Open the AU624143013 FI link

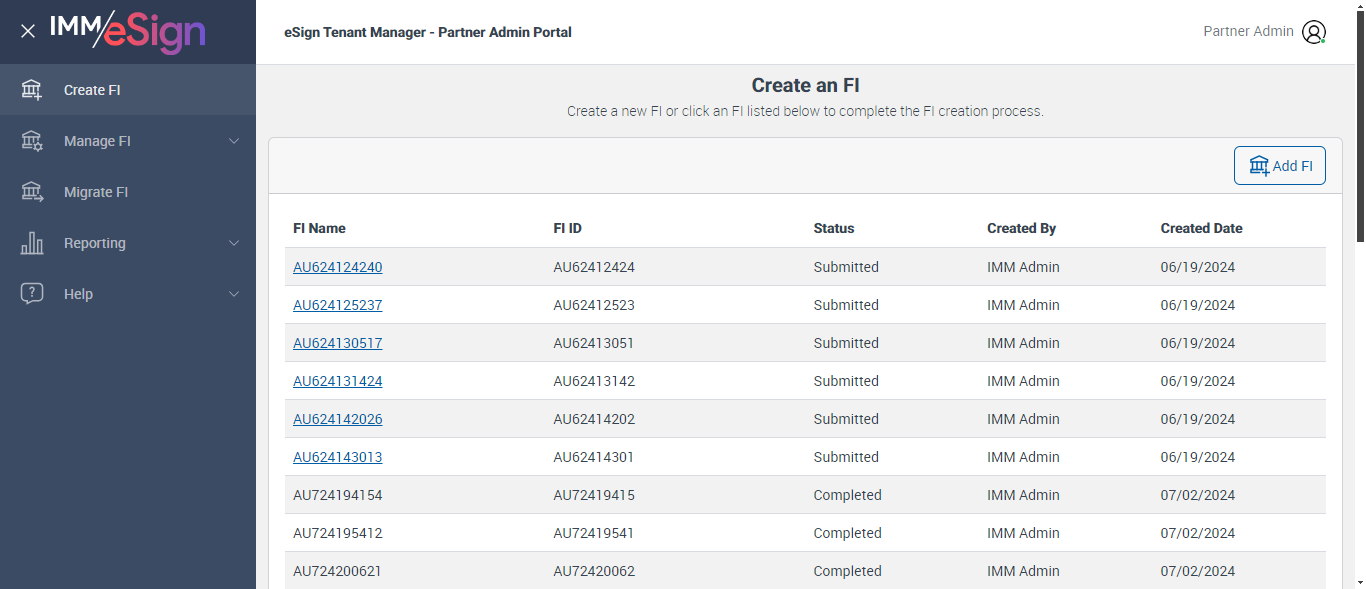click(x=337, y=457)
